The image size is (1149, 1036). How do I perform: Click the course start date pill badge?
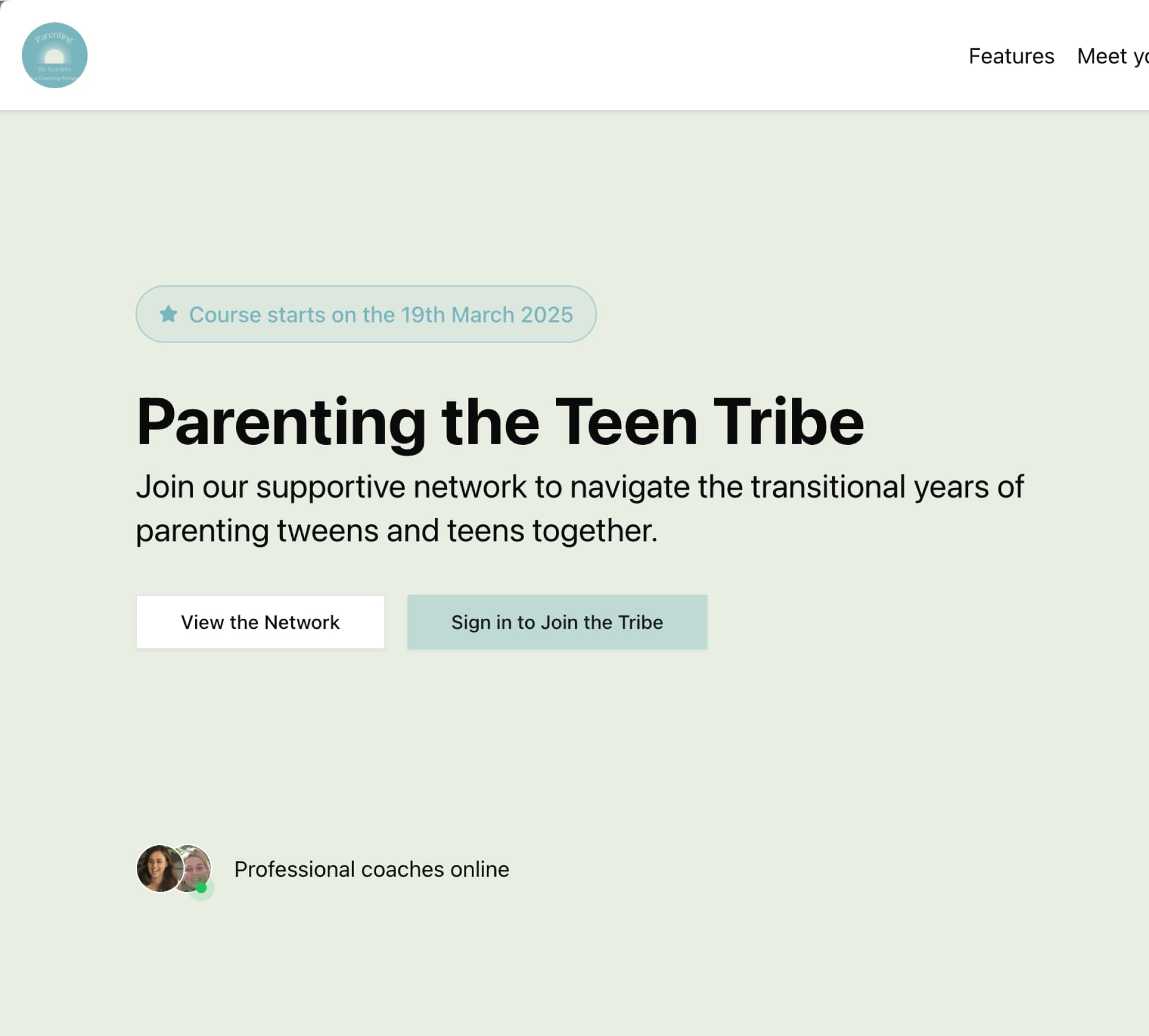[366, 314]
